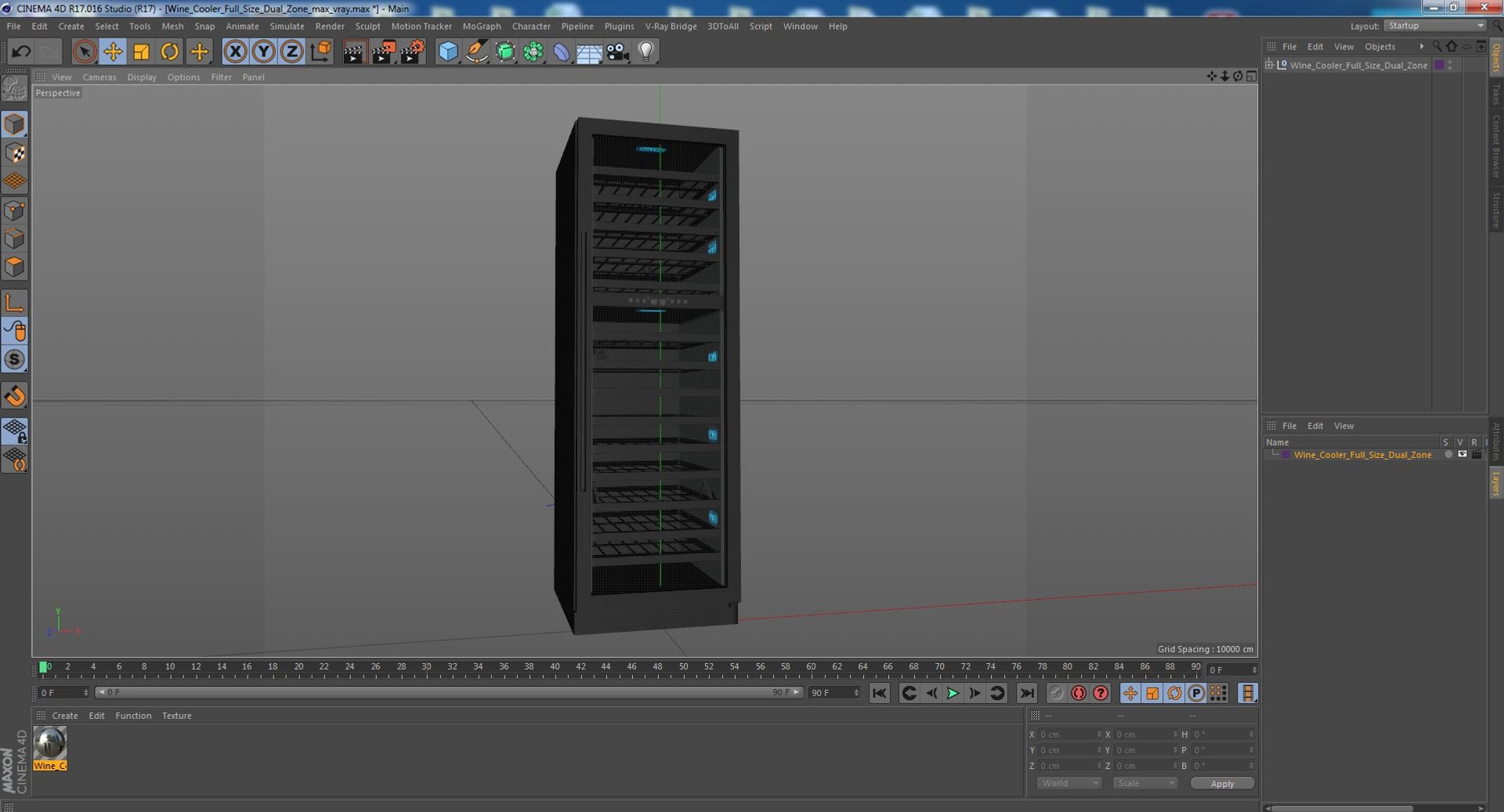Viewport: 1504px width, 812px height.
Task: Select the Move tool in toolbar
Action: click(x=113, y=52)
